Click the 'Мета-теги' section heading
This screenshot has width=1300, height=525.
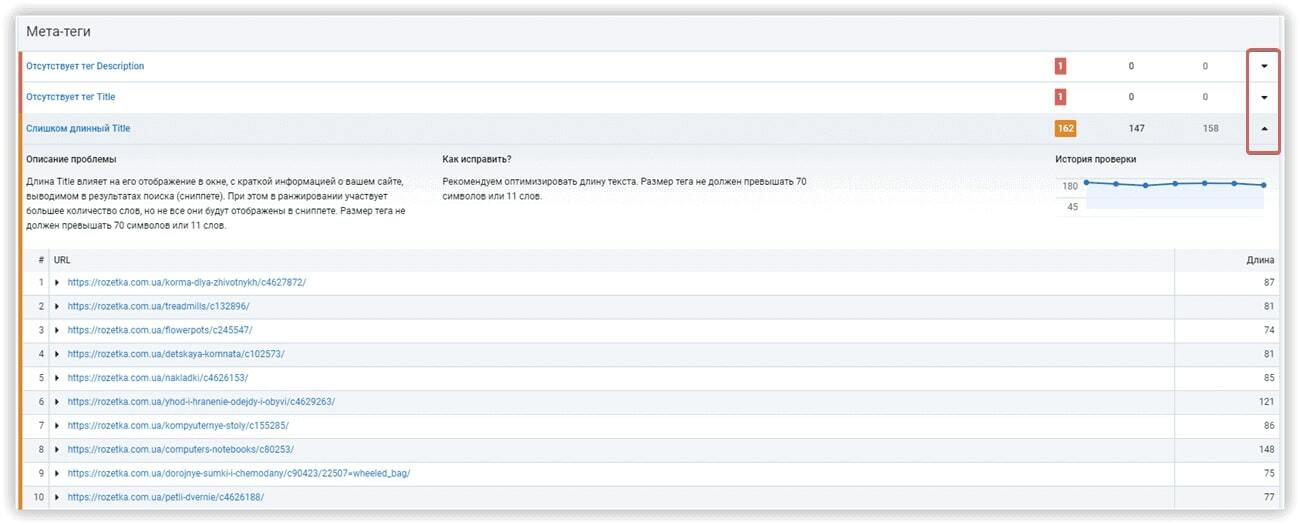(x=58, y=32)
